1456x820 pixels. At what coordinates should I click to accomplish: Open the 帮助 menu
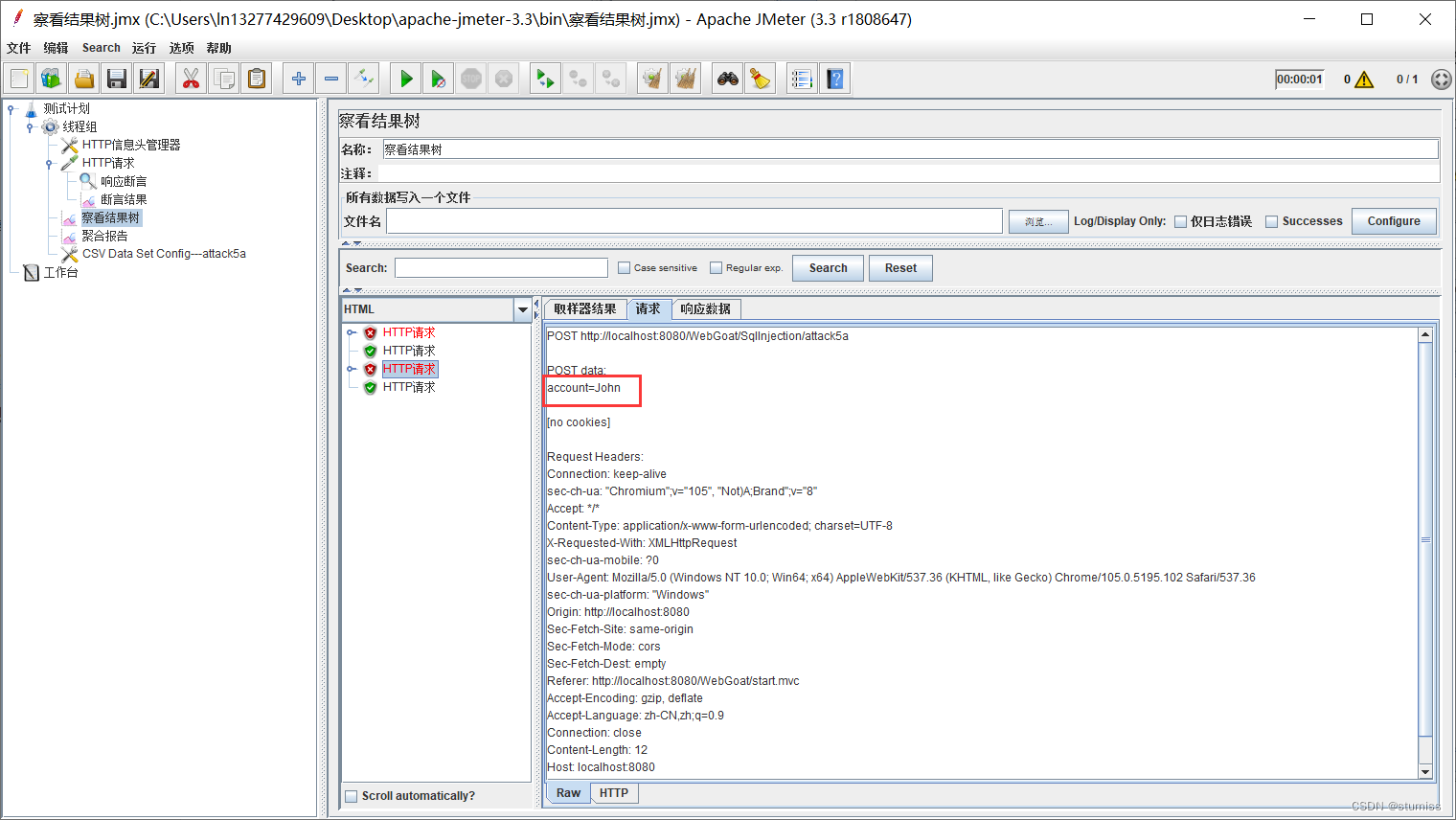(x=218, y=48)
